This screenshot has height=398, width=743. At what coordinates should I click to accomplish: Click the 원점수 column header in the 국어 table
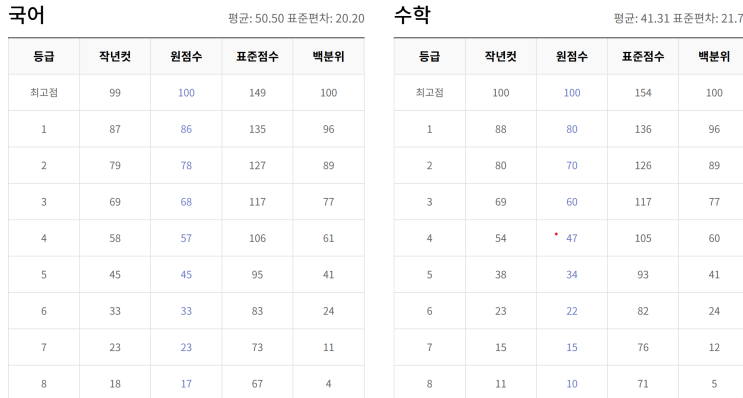click(x=186, y=56)
